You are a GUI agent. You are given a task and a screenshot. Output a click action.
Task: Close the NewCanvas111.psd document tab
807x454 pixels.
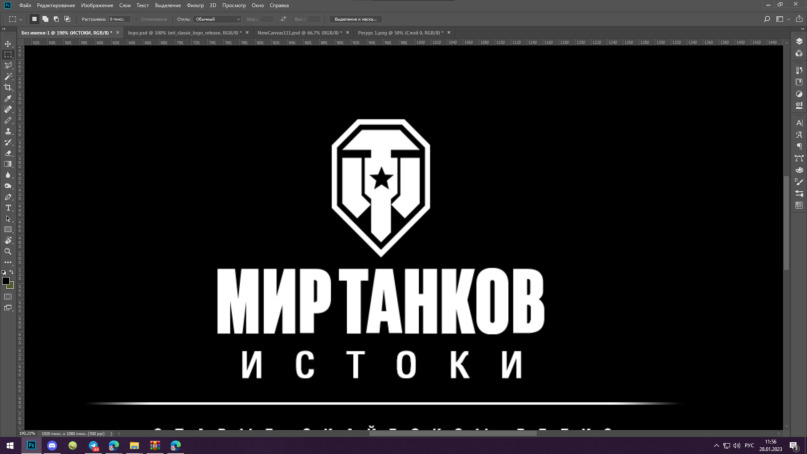click(347, 32)
